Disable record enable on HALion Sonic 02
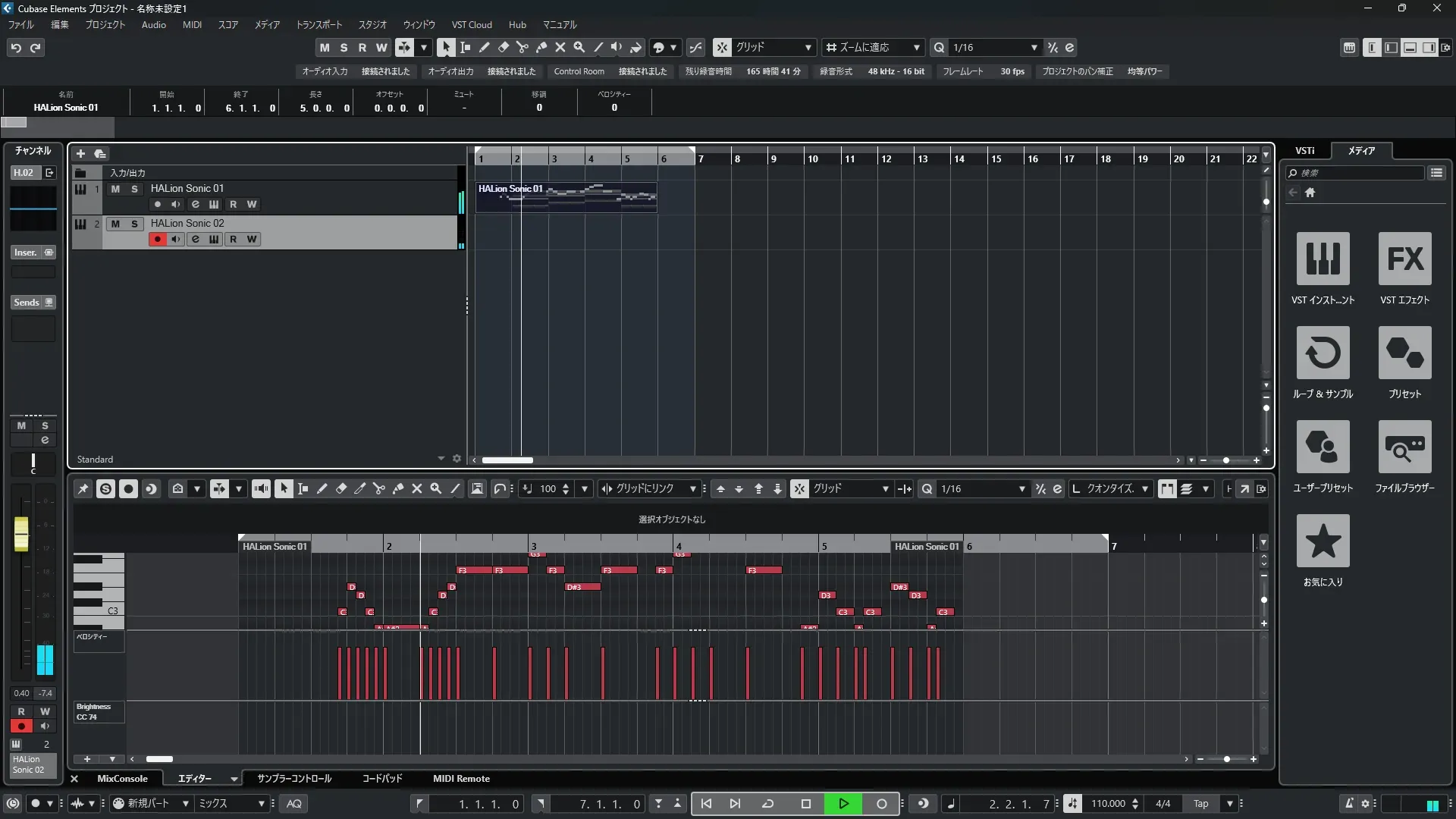 point(157,240)
